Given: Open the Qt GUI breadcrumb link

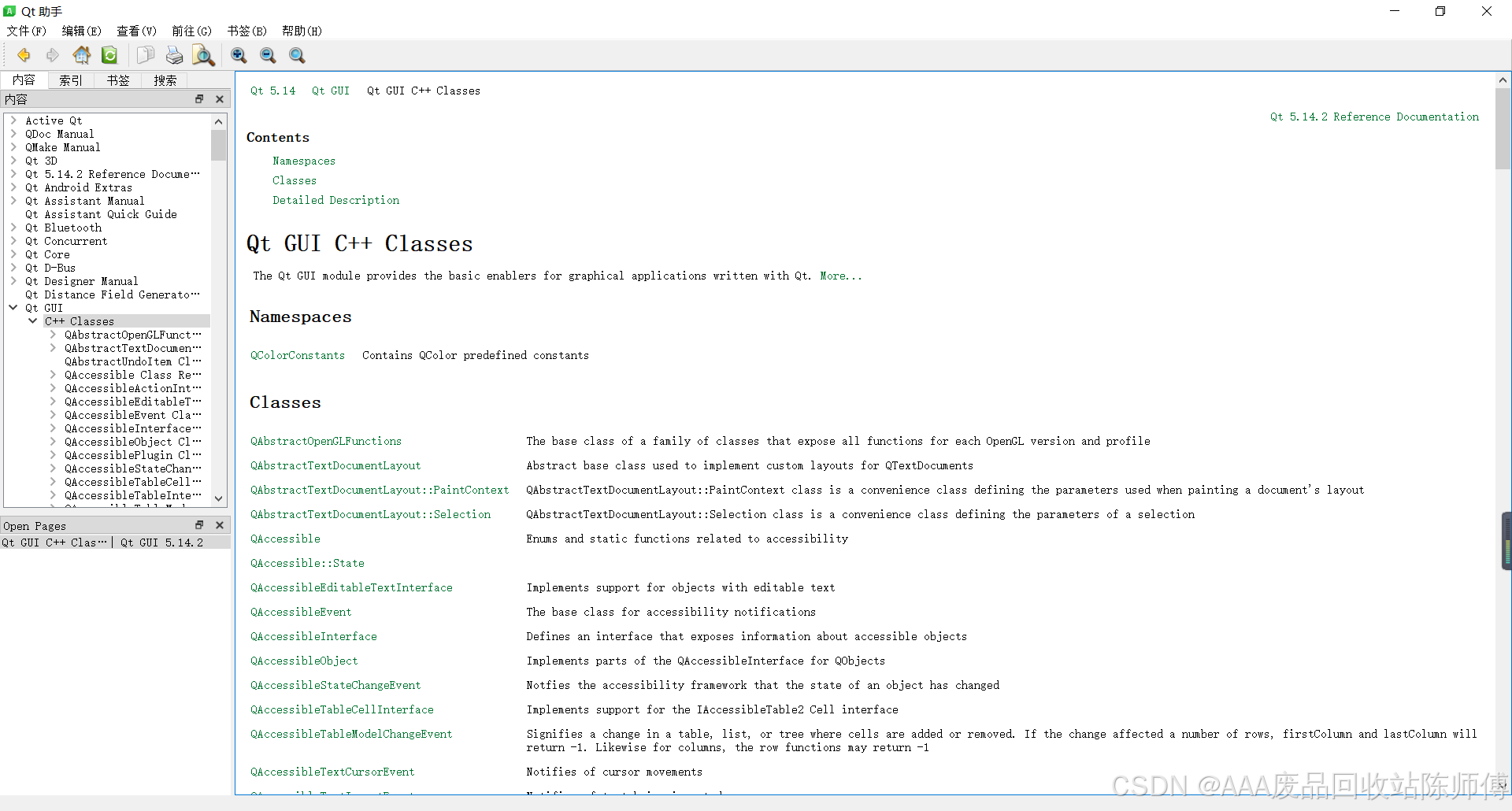Looking at the screenshot, I should tap(331, 91).
